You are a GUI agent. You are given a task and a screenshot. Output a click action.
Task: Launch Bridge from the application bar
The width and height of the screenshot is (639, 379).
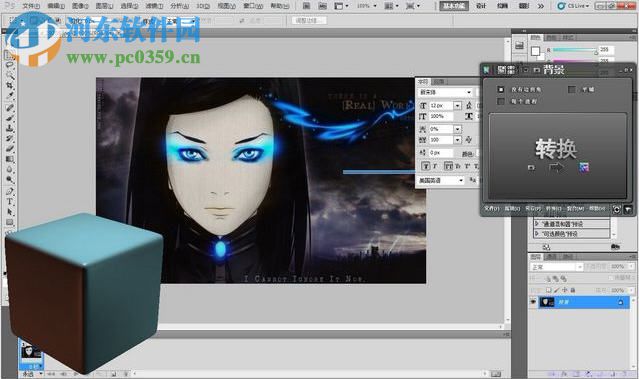tap(306, 6)
